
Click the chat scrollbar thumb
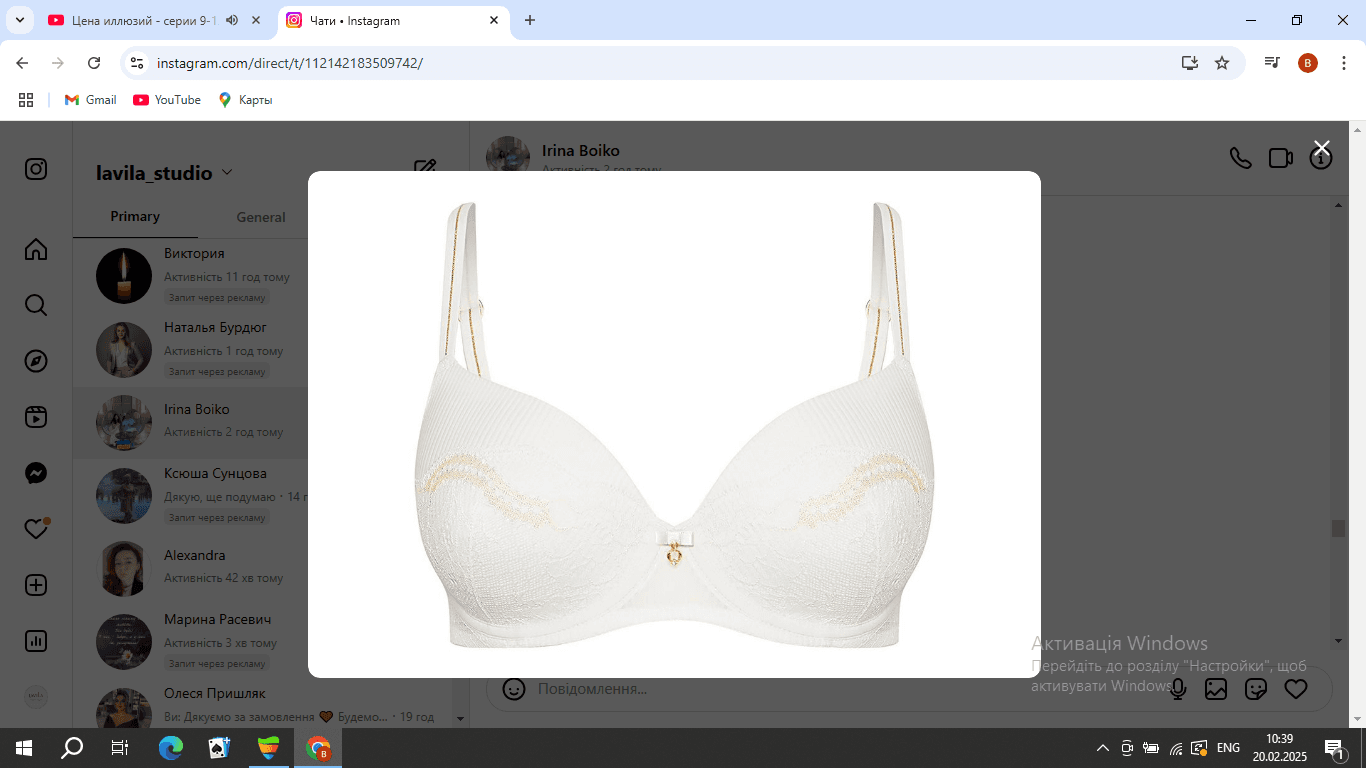pyautogui.click(x=1338, y=528)
